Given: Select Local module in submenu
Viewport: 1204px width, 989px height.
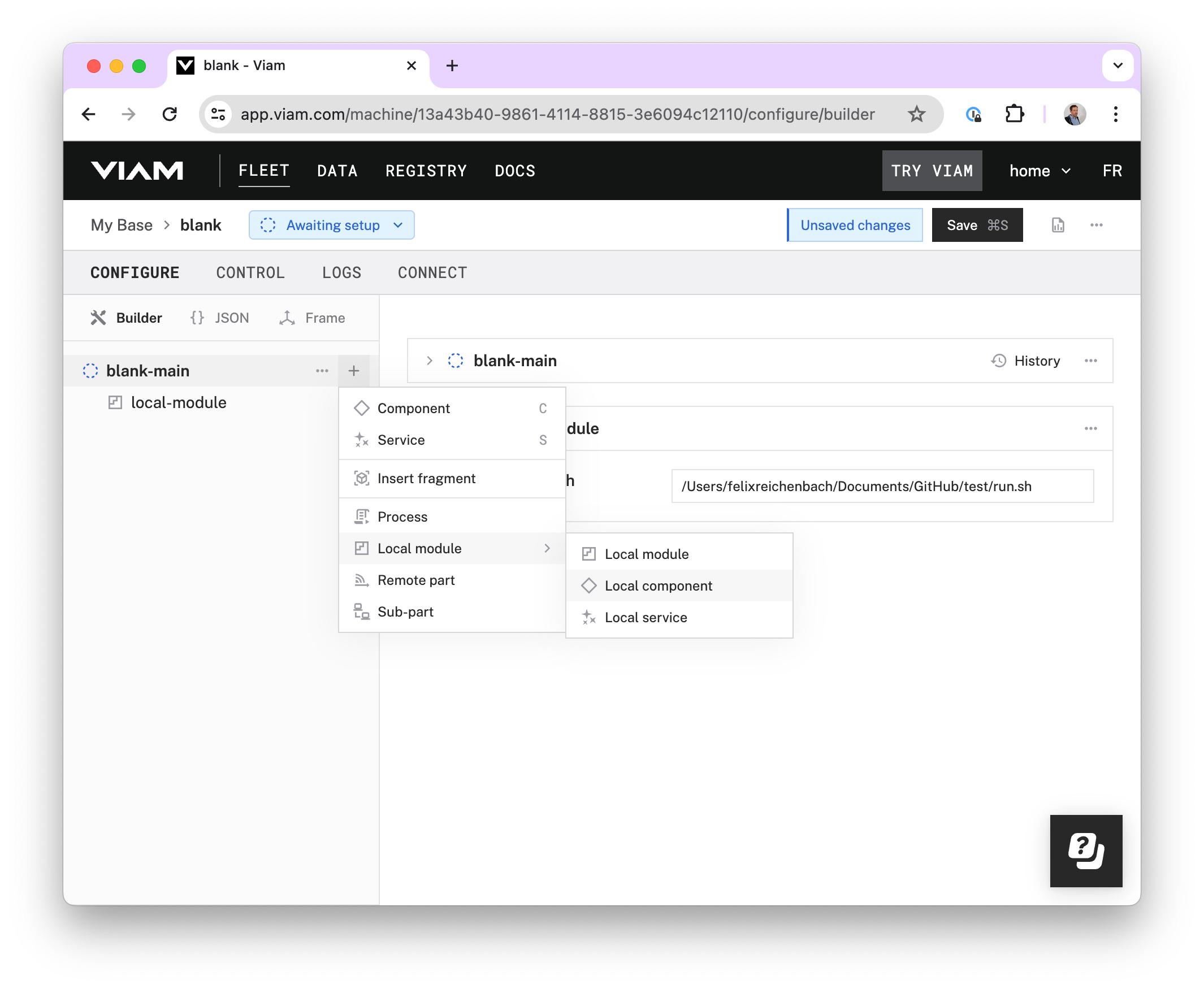Looking at the screenshot, I should [679, 554].
